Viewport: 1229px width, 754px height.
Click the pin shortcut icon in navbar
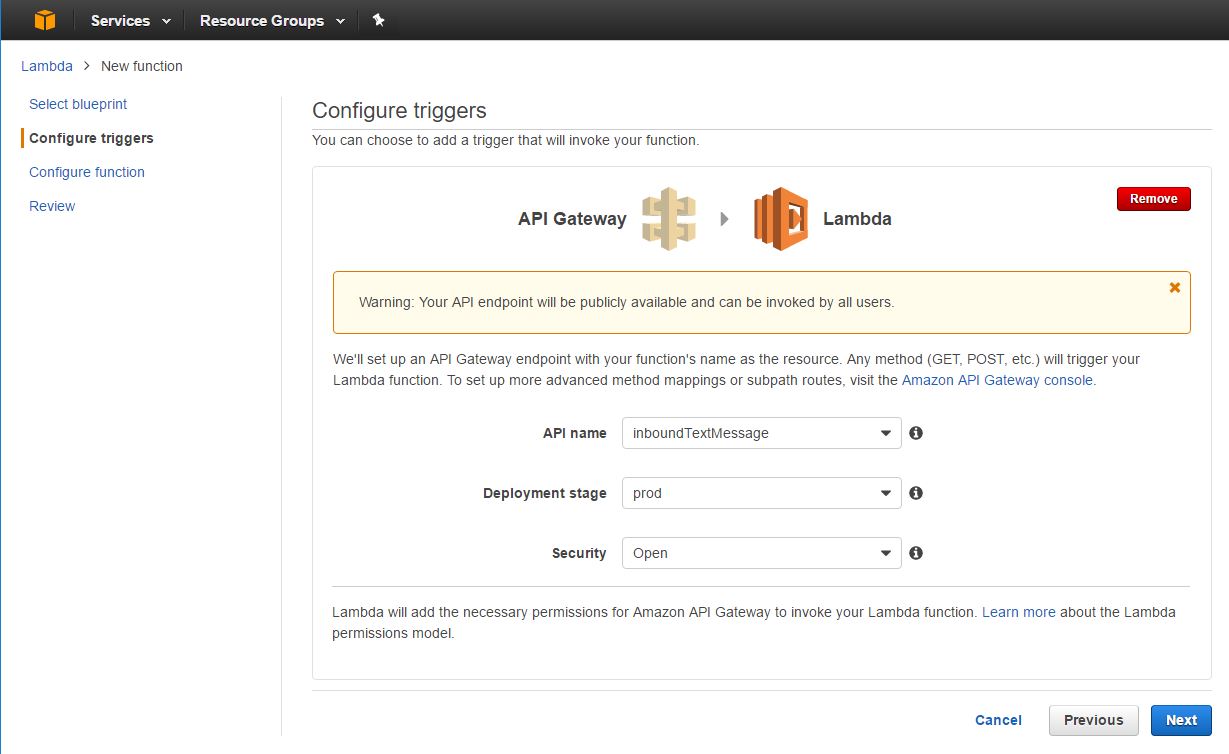378,20
